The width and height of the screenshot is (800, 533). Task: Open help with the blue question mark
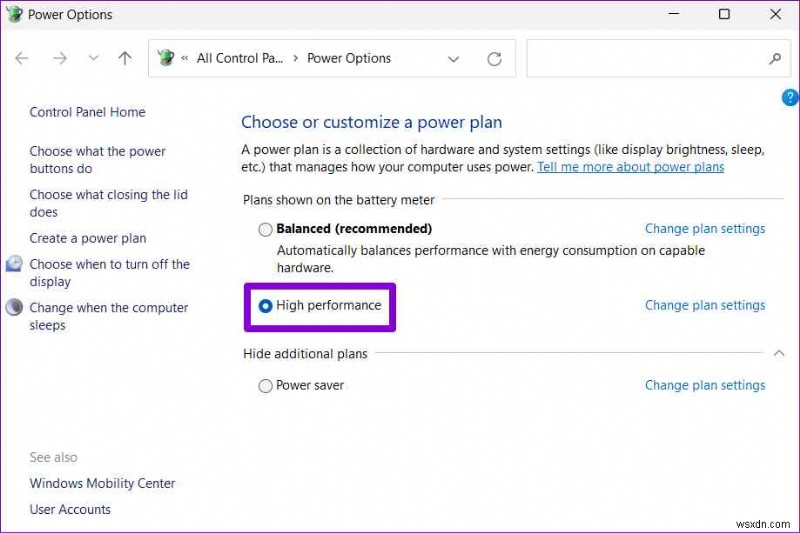pyautogui.click(x=790, y=97)
